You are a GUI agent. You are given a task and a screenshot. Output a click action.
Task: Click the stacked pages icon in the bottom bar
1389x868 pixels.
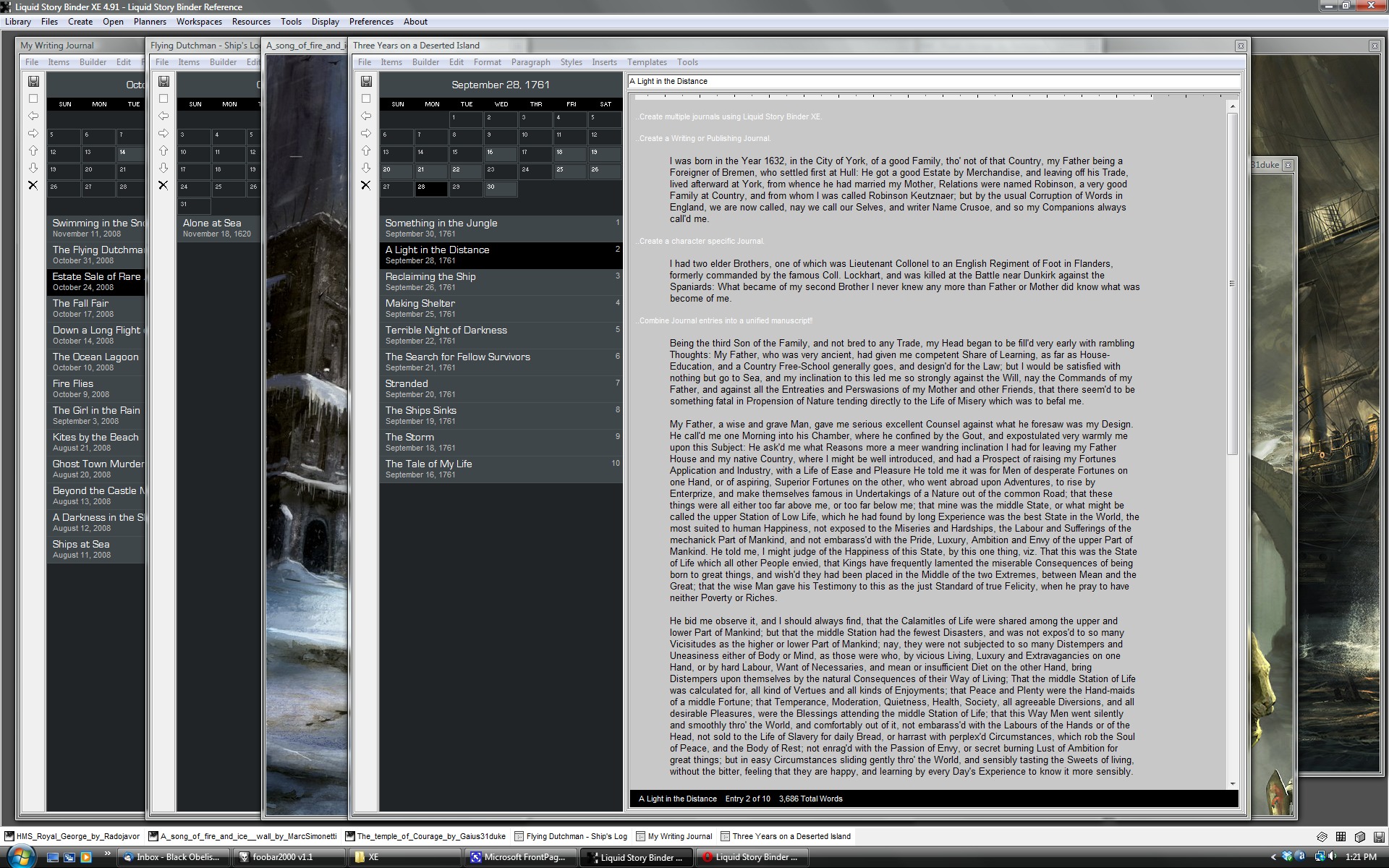(1322, 836)
